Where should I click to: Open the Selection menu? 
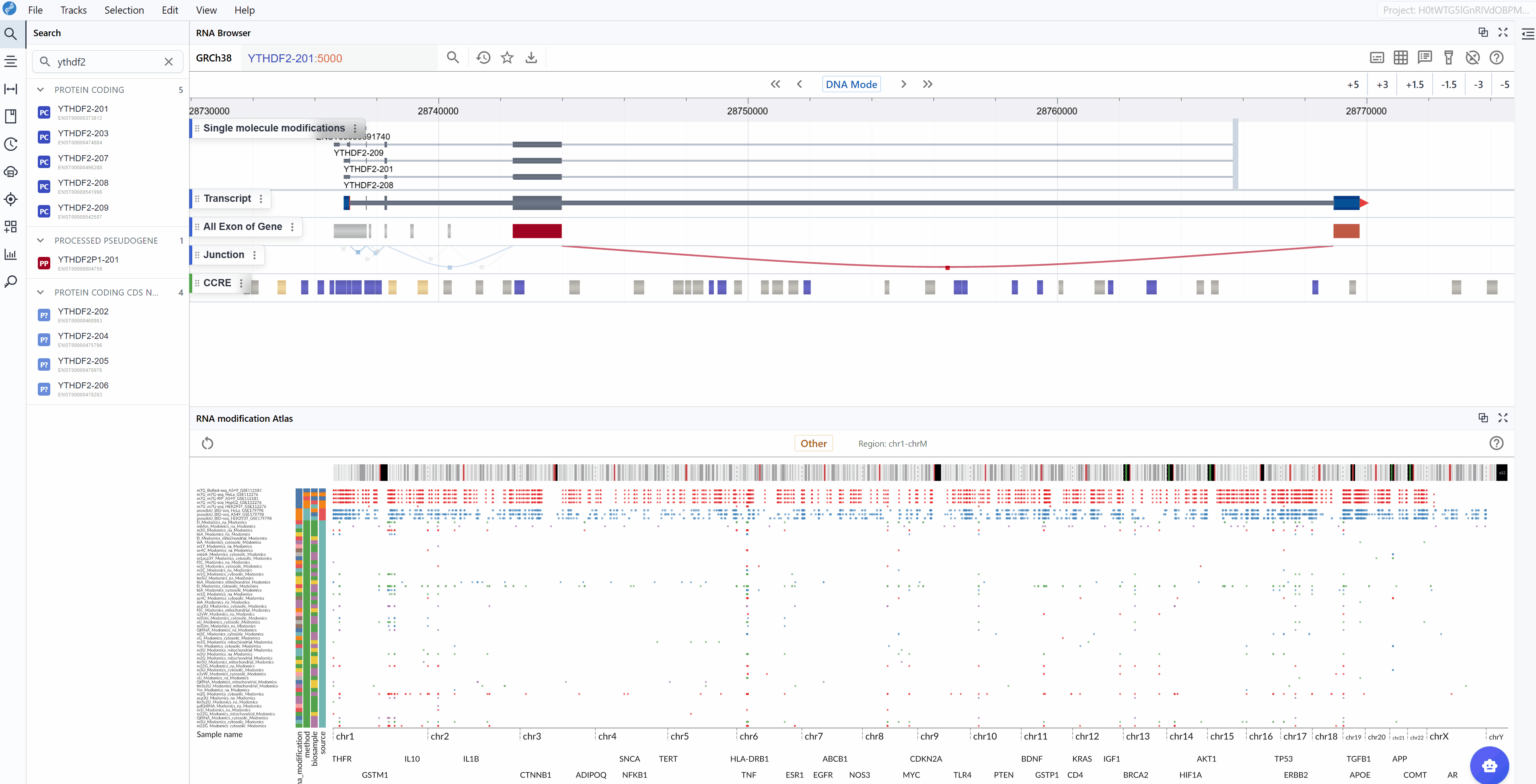point(124,10)
